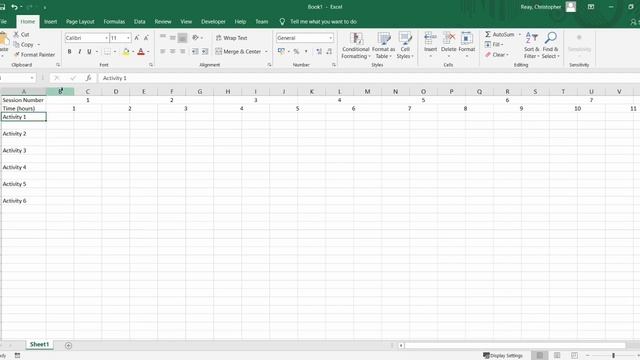
Task: Click the Insert cells button
Action: click(430, 44)
